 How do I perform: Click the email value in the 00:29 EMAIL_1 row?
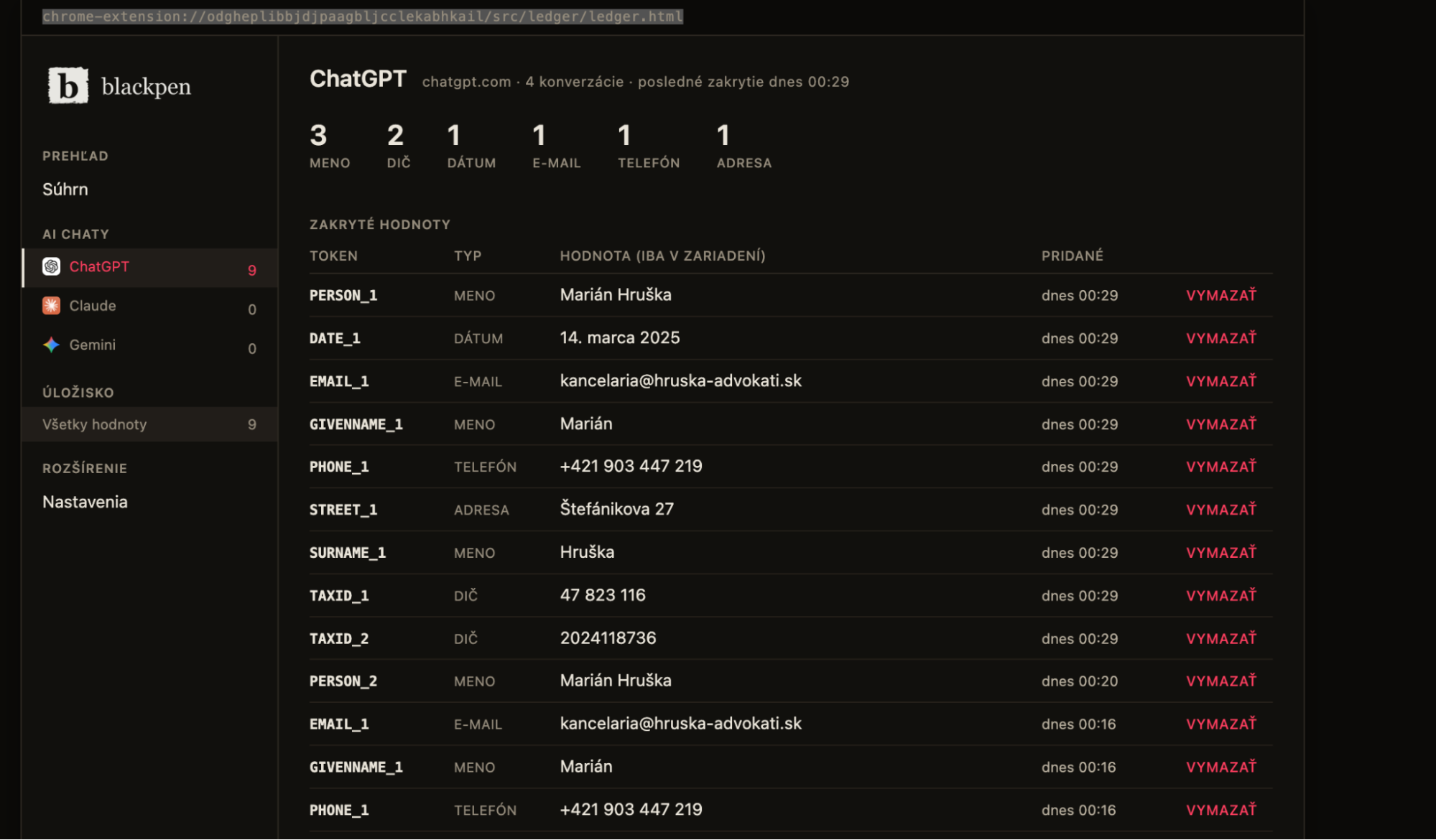(x=681, y=381)
